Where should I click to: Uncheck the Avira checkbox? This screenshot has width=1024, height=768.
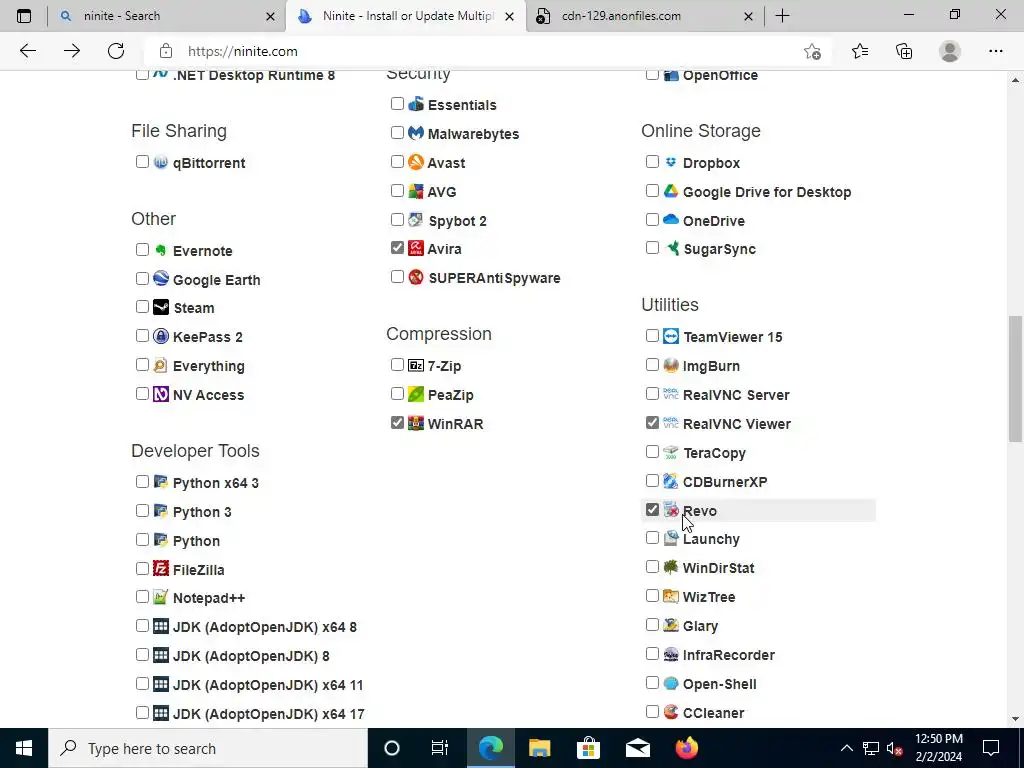point(397,248)
